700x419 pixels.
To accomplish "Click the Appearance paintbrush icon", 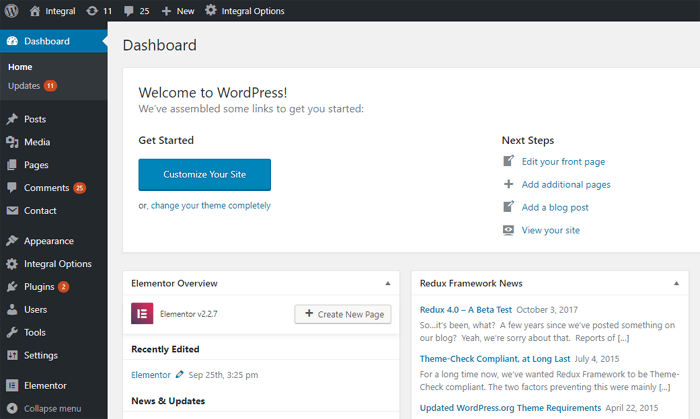I will point(12,241).
